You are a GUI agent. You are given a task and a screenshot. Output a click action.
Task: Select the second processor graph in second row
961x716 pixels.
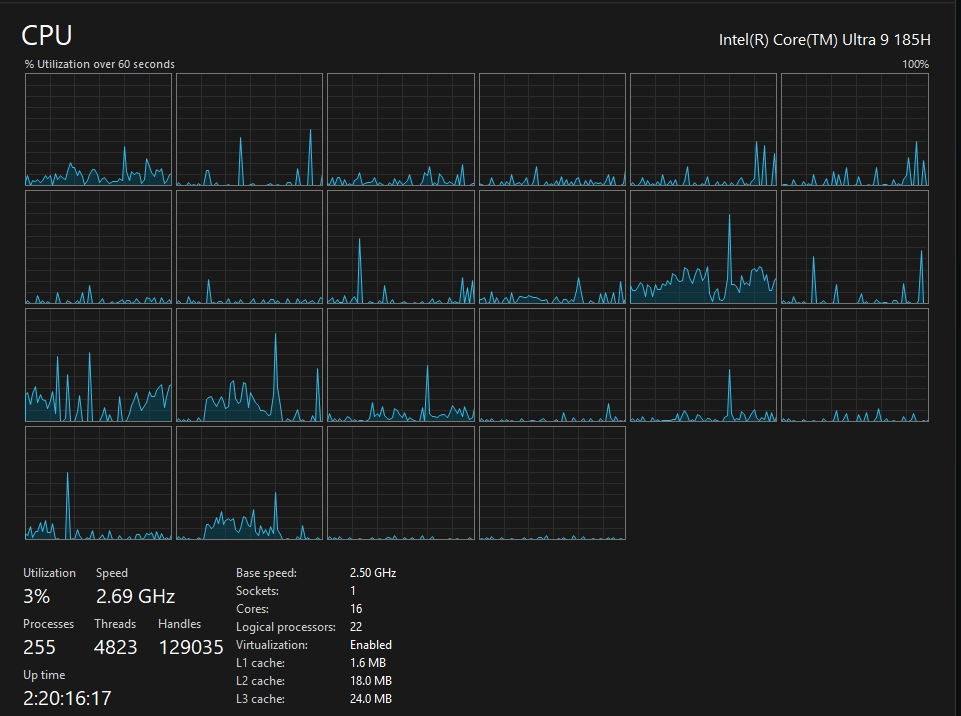(249, 247)
